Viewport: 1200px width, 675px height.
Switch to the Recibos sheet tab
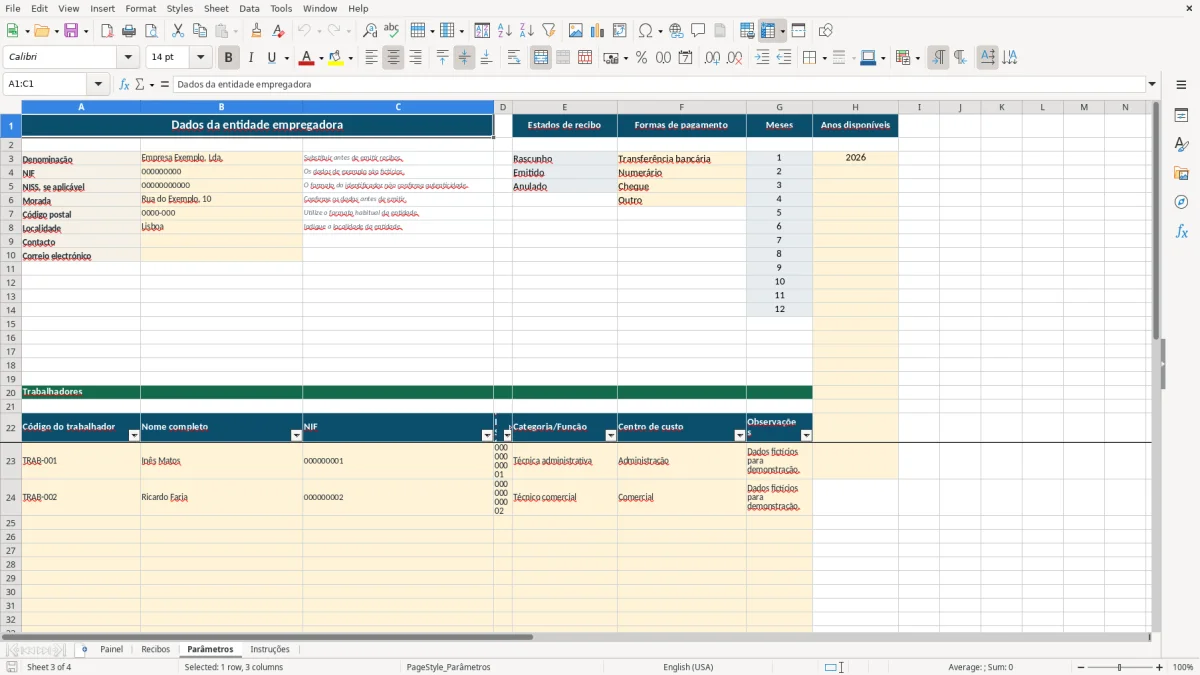pos(155,650)
